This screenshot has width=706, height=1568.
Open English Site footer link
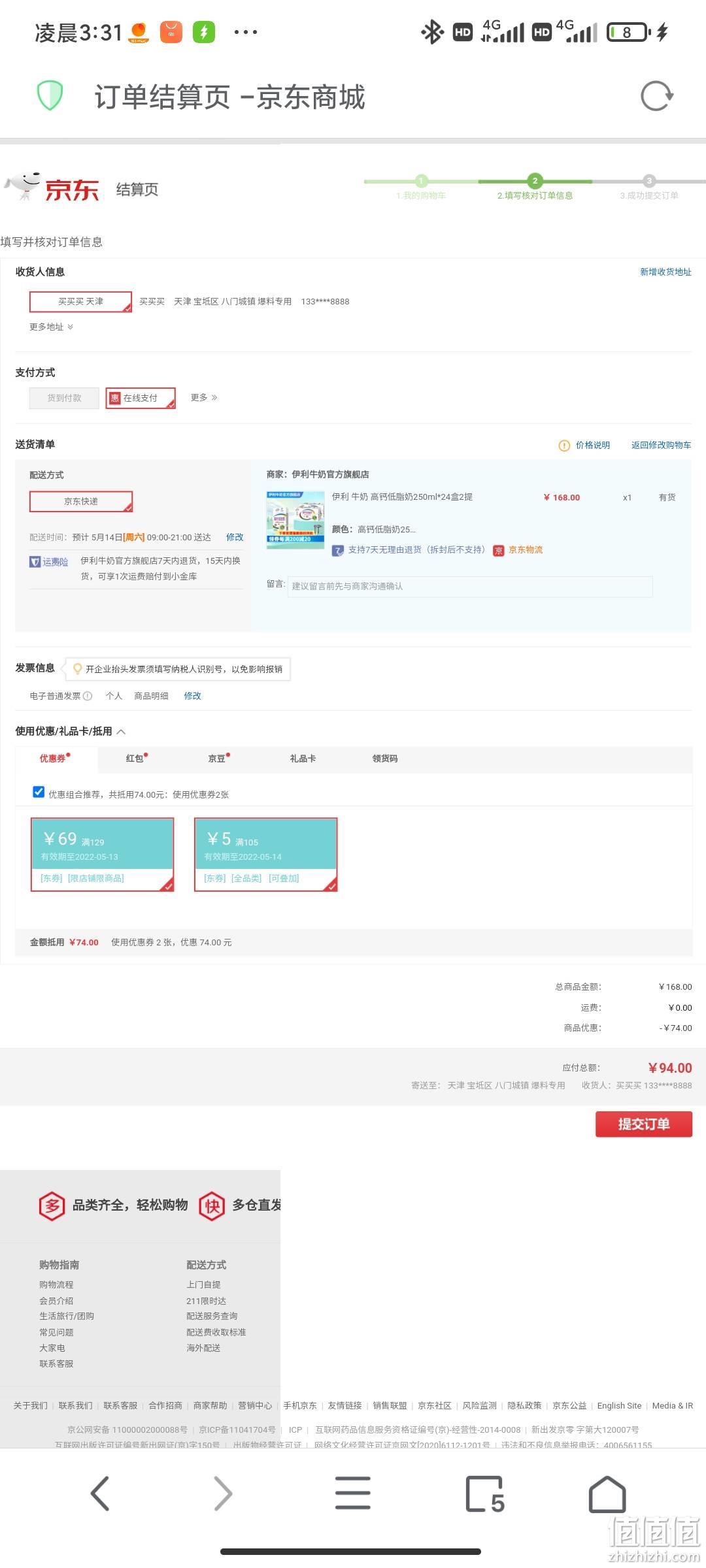[619, 1405]
